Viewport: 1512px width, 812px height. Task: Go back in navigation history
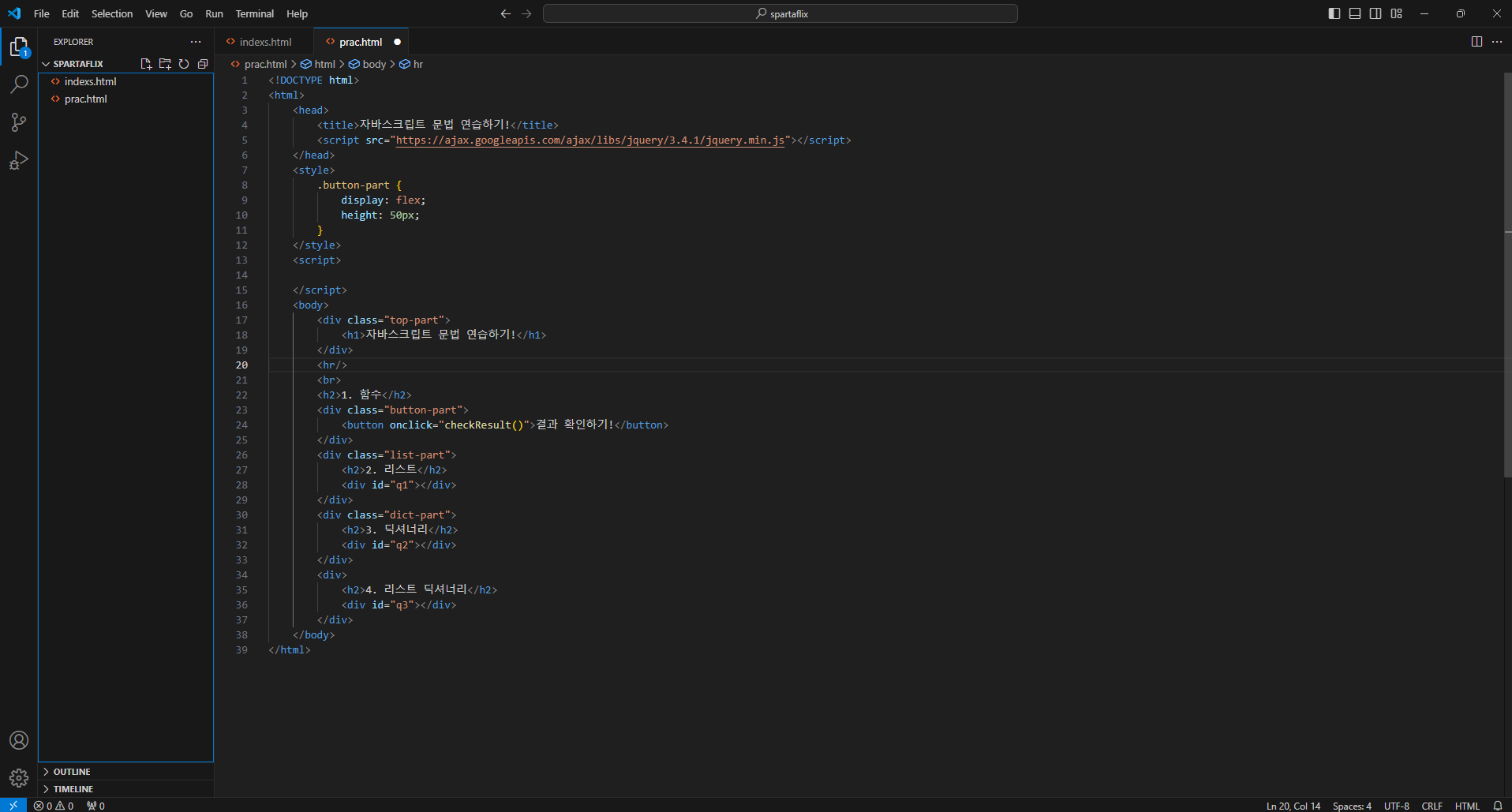click(x=506, y=13)
